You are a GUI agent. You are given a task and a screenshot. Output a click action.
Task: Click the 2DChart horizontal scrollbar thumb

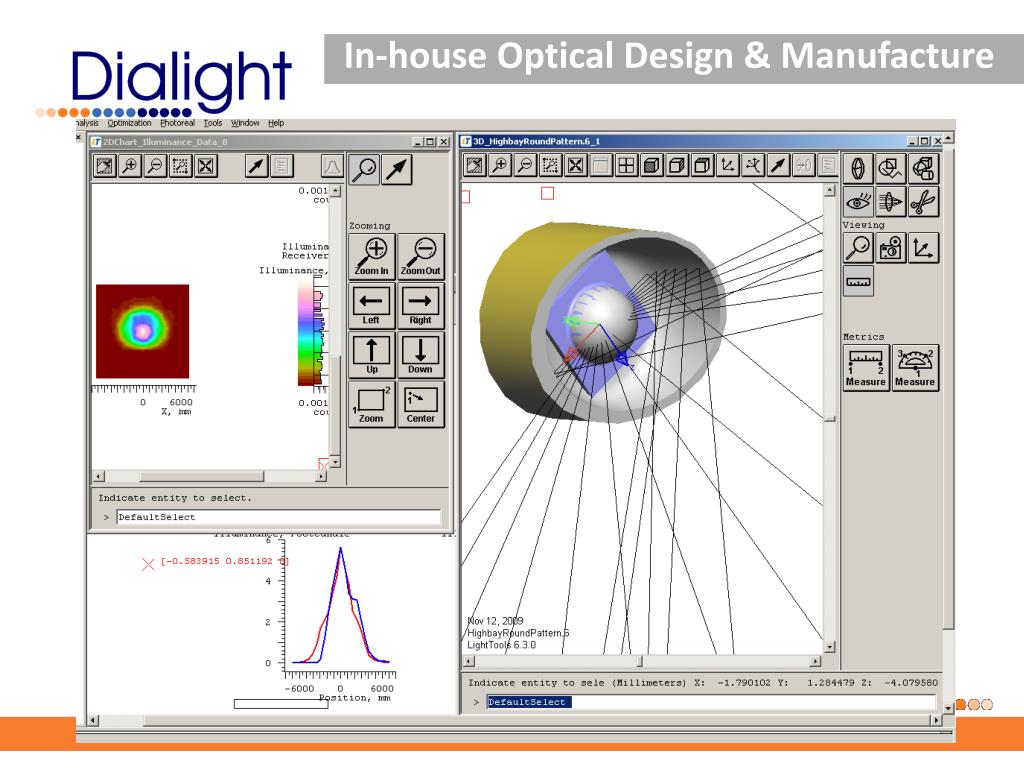[x=202, y=477]
